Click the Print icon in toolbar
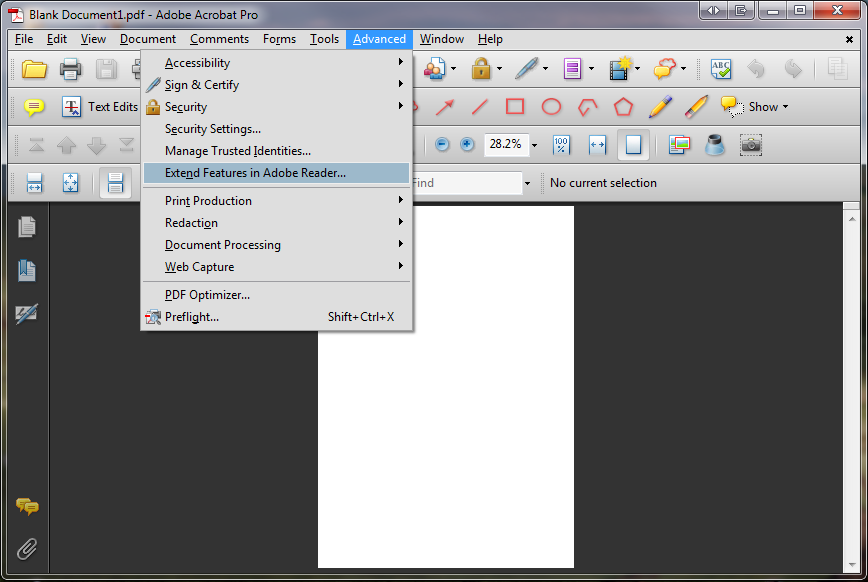Image resolution: width=868 pixels, height=582 pixels. coord(70,69)
